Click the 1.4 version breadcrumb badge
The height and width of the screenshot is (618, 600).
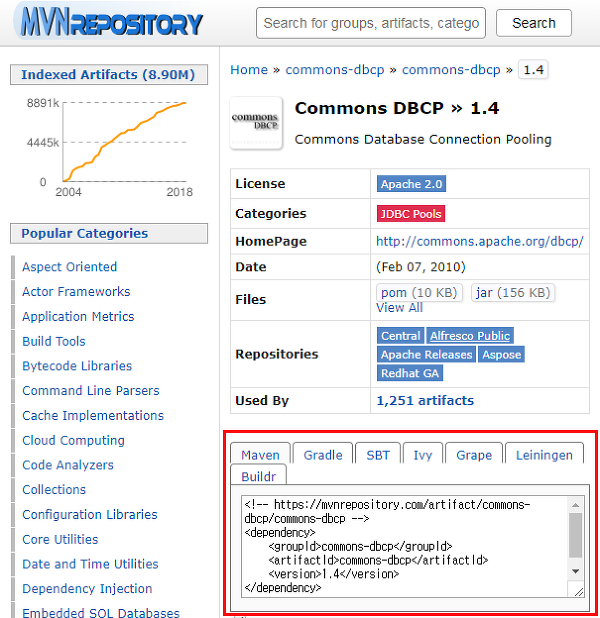[x=533, y=70]
